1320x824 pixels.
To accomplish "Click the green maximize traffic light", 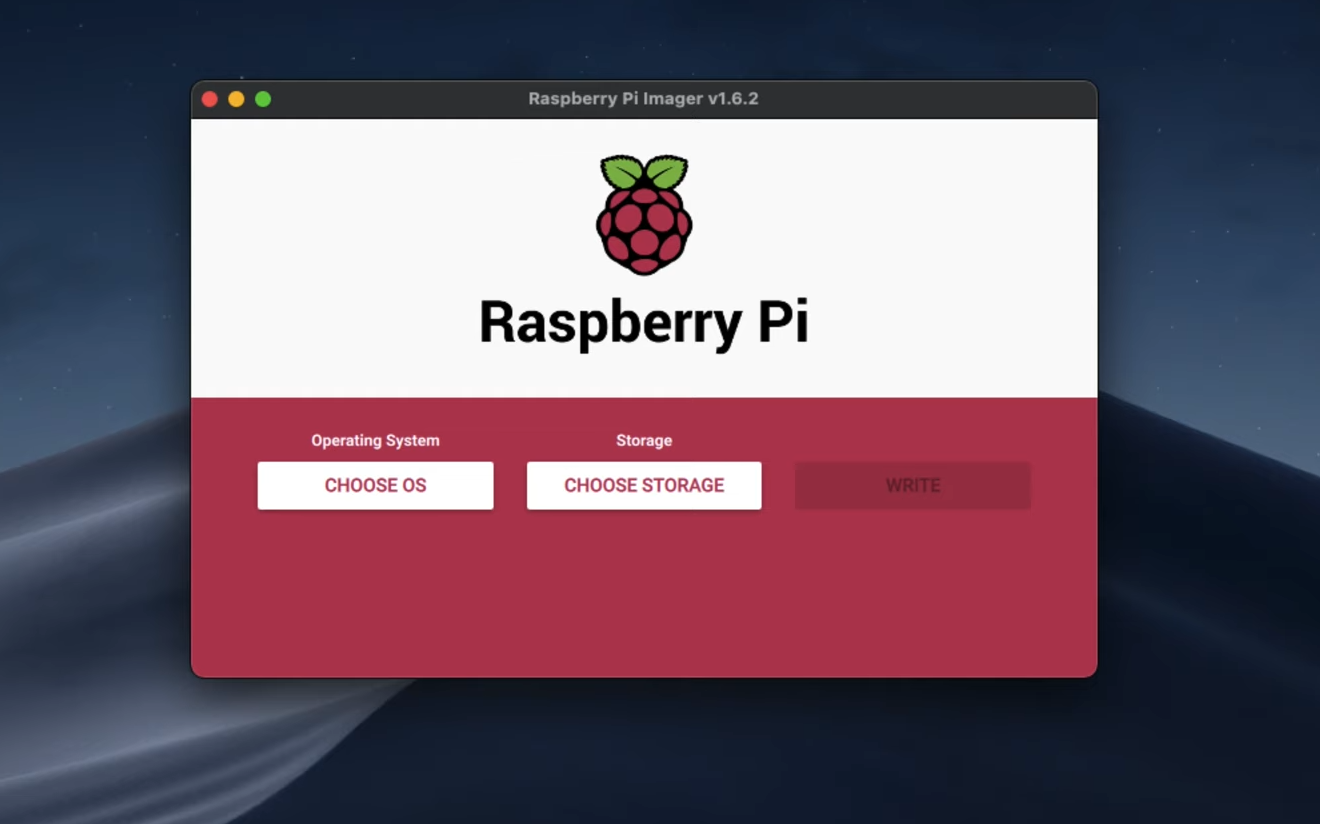I will [x=263, y=99].
